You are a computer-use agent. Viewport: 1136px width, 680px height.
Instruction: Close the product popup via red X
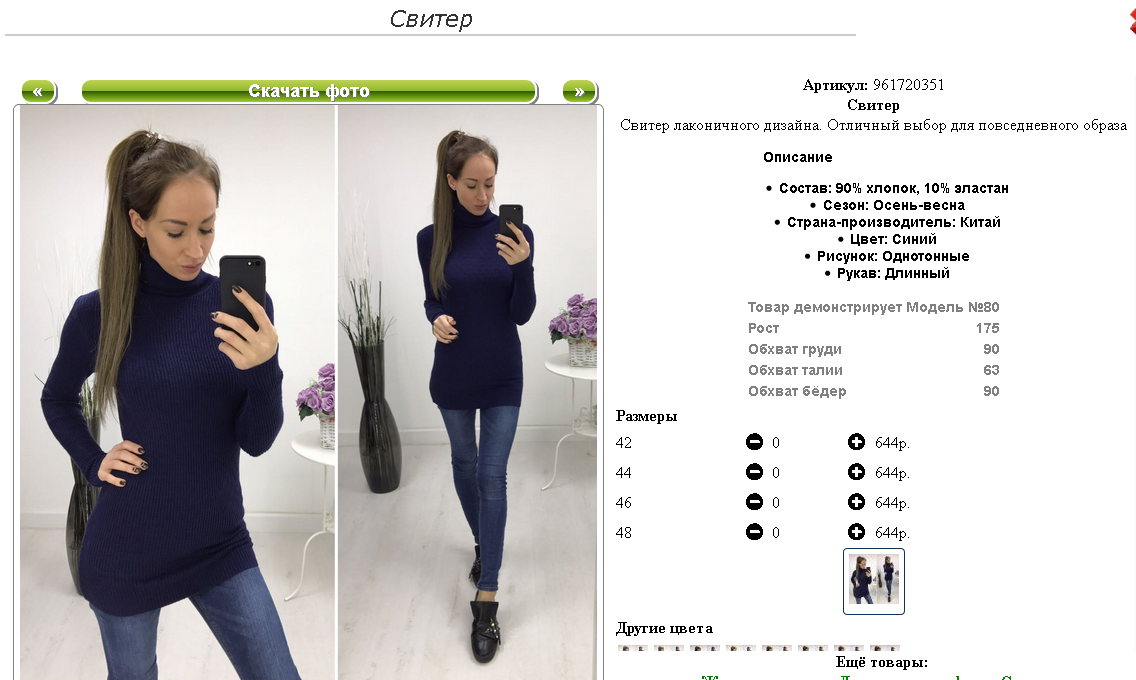tap(1132, 18)
